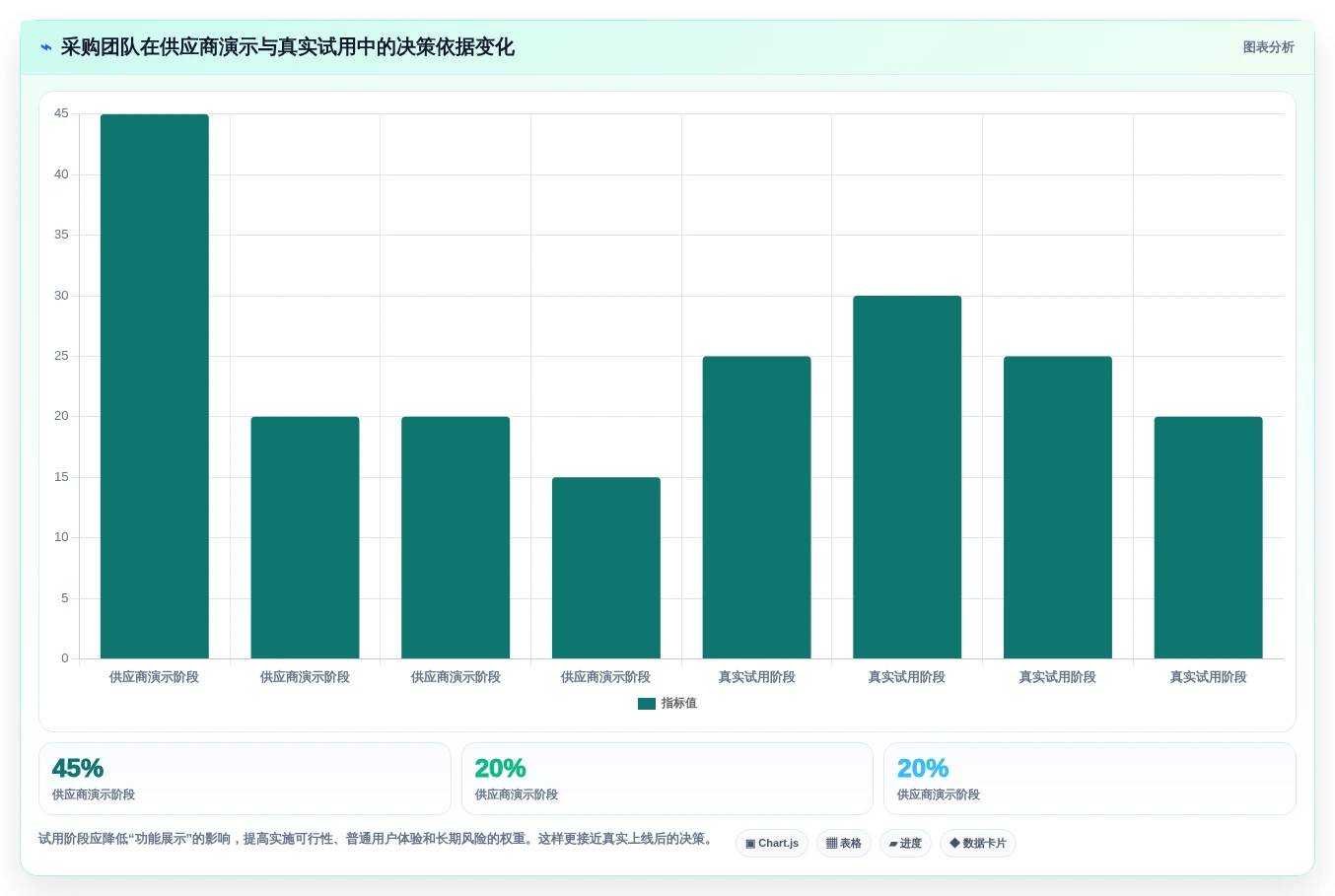Toggle the 指标值 legend color swatch
Viewport: 1335px width, 896px height.
(647, 704)
